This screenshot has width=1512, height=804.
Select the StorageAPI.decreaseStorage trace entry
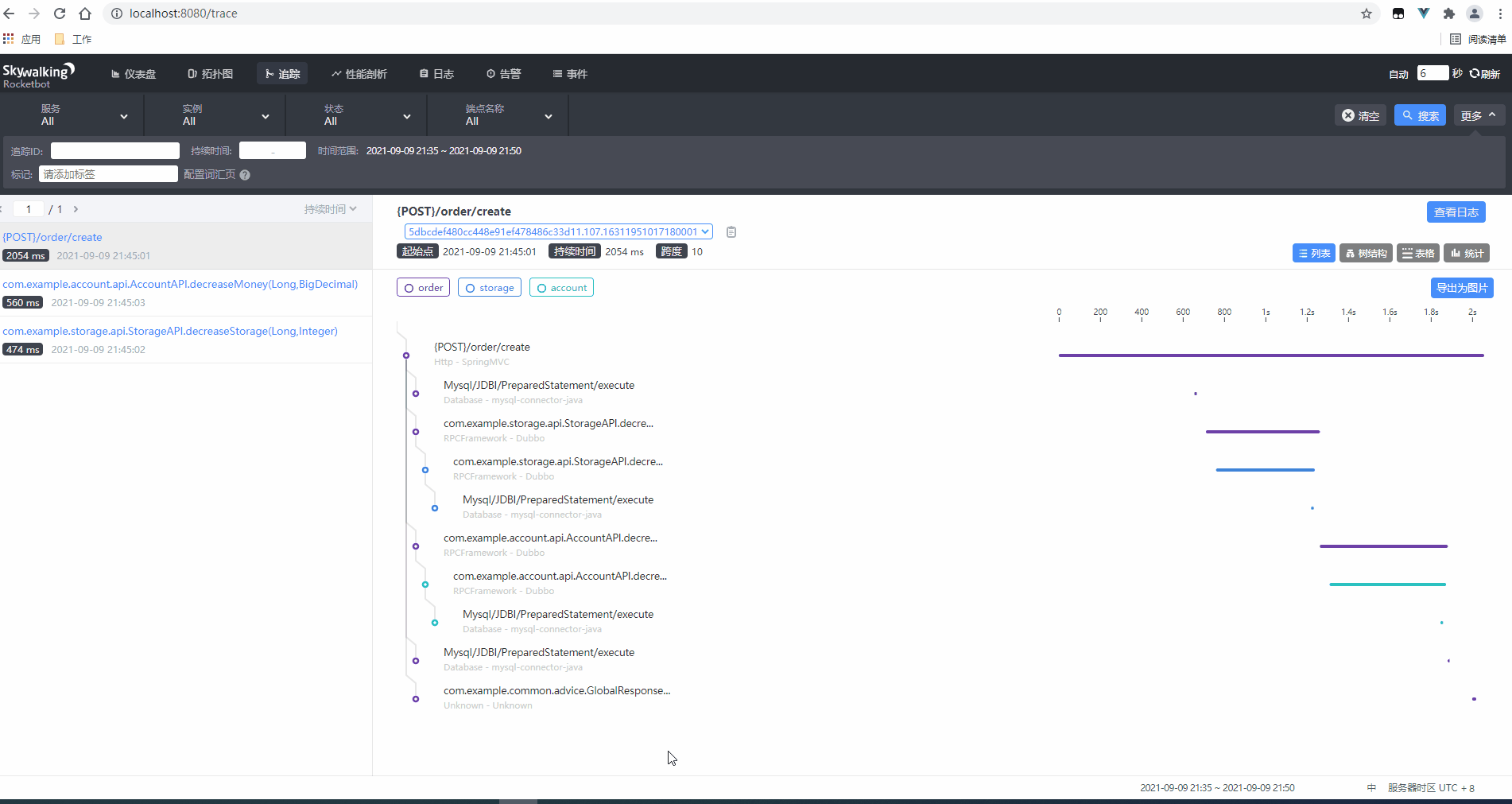coord(186,340)
